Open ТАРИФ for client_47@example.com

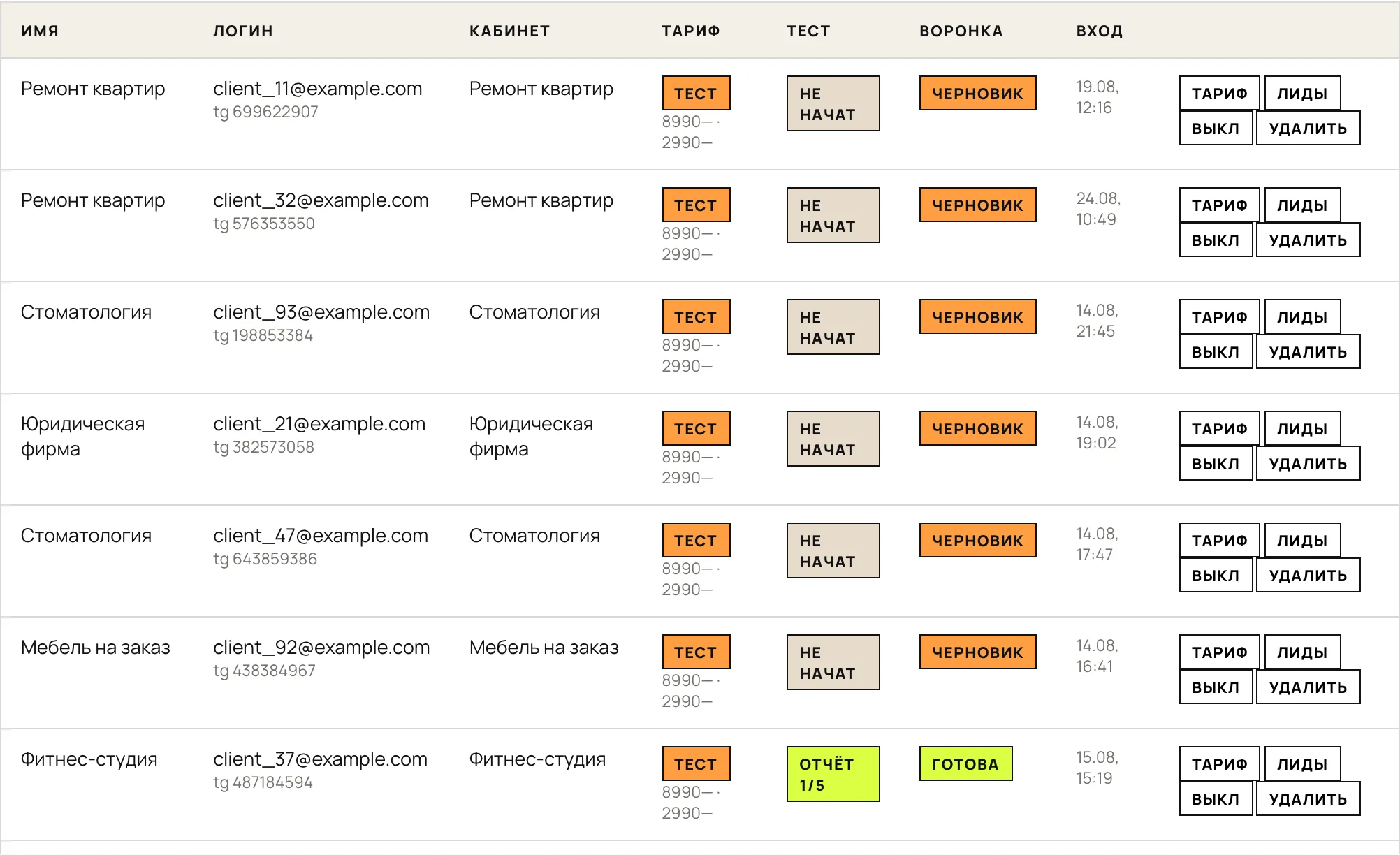click(x=1219, y=540)
